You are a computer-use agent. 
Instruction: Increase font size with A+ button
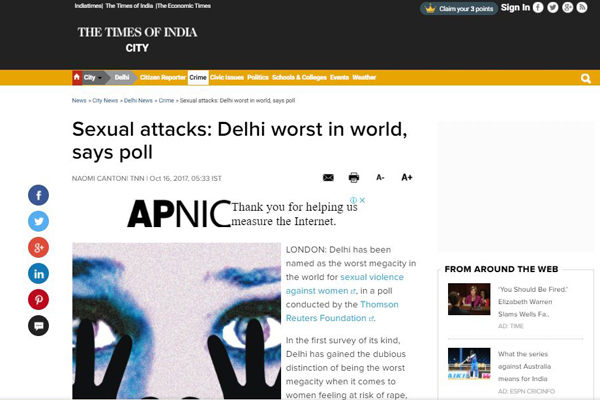(x=407, y=178)
